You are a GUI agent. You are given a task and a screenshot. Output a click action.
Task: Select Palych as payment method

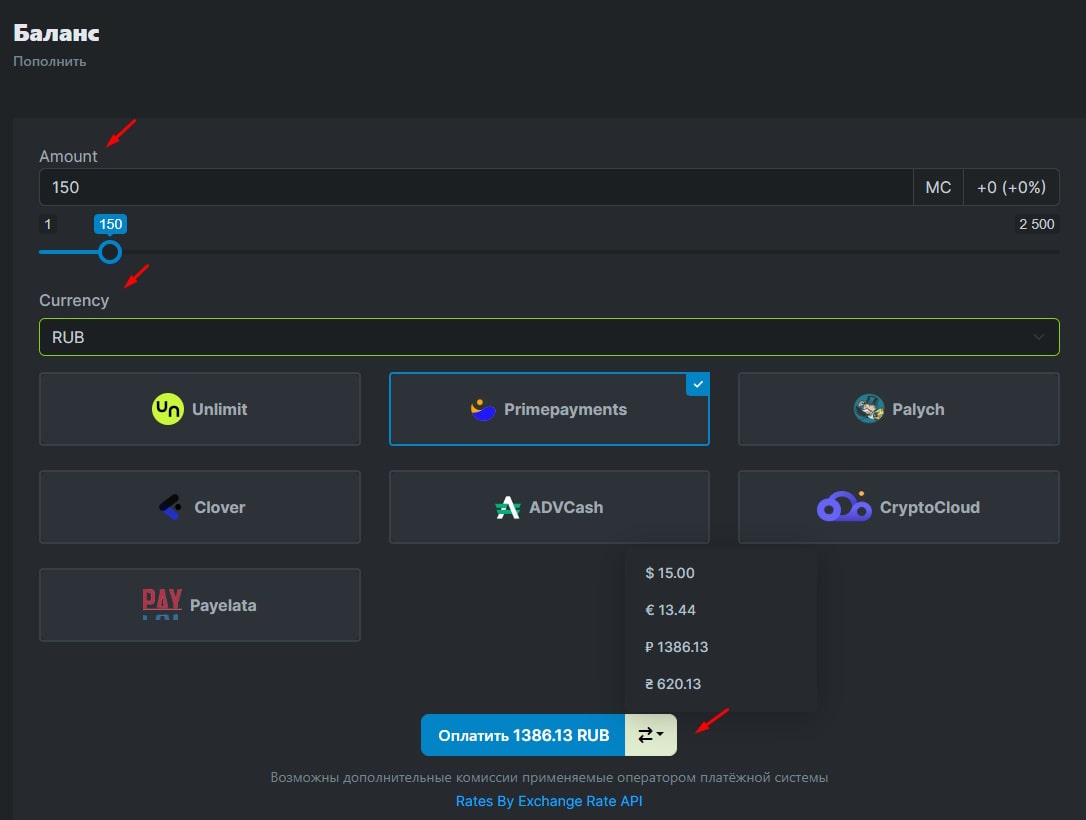pos(898,409)
